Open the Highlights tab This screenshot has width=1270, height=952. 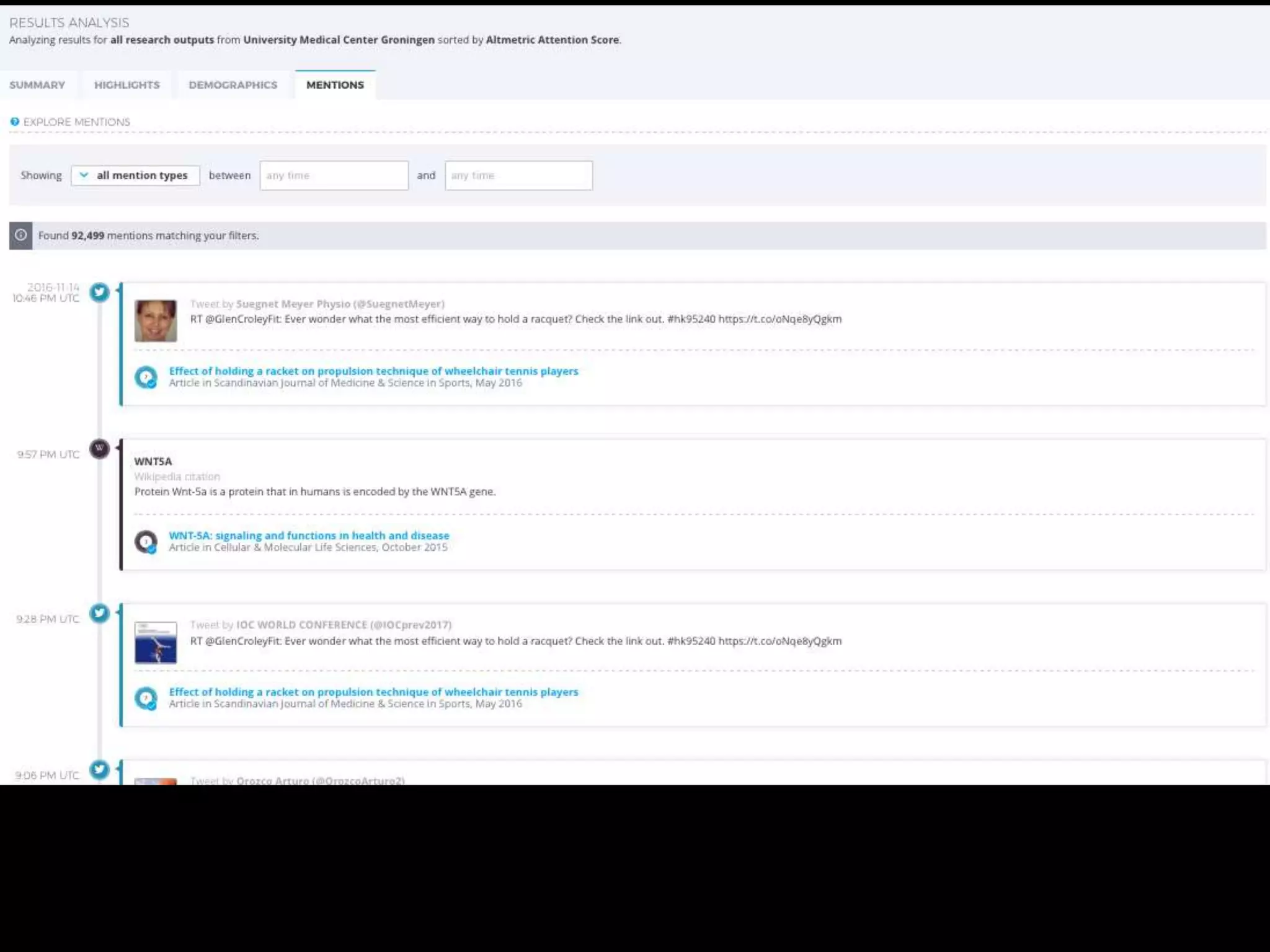[127, 85]
